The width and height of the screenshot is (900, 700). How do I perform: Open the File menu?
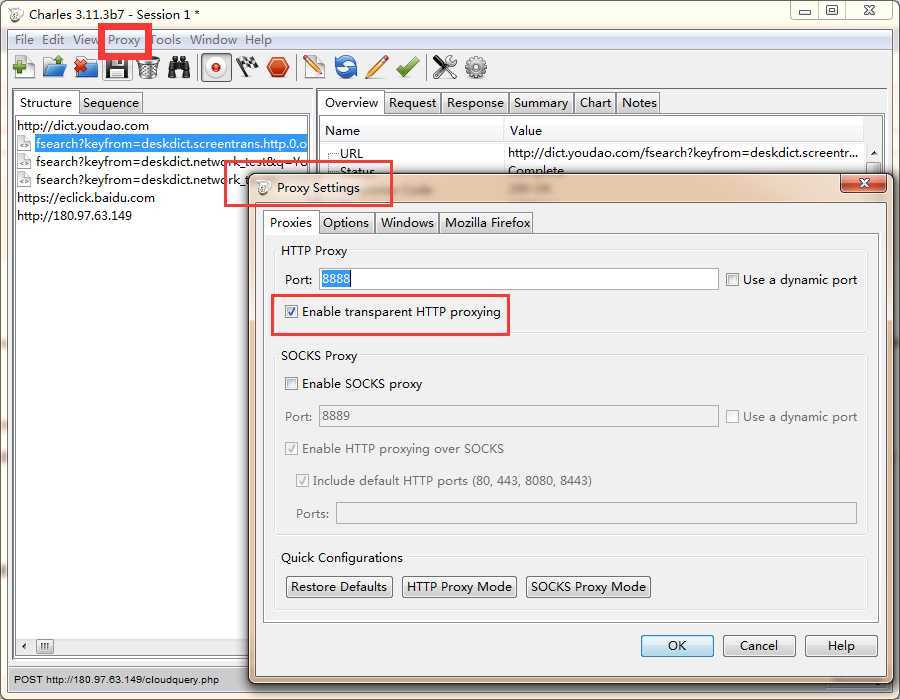click(24, 40)
